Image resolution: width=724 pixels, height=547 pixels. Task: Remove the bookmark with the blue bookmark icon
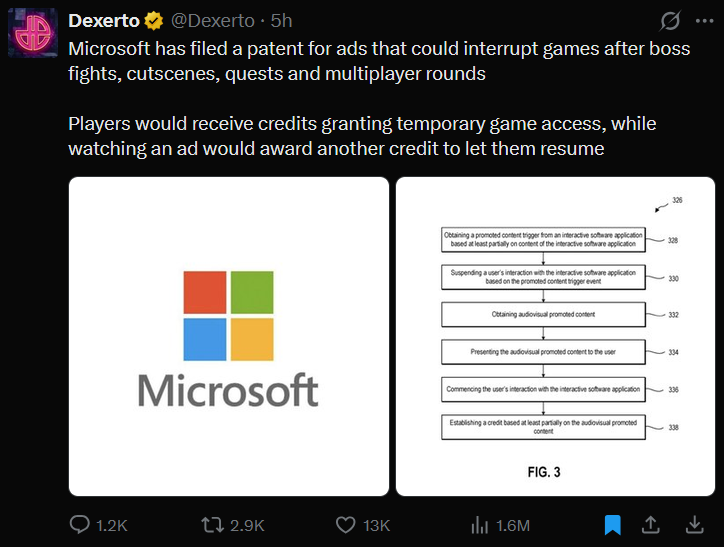[x=612, y=525]
